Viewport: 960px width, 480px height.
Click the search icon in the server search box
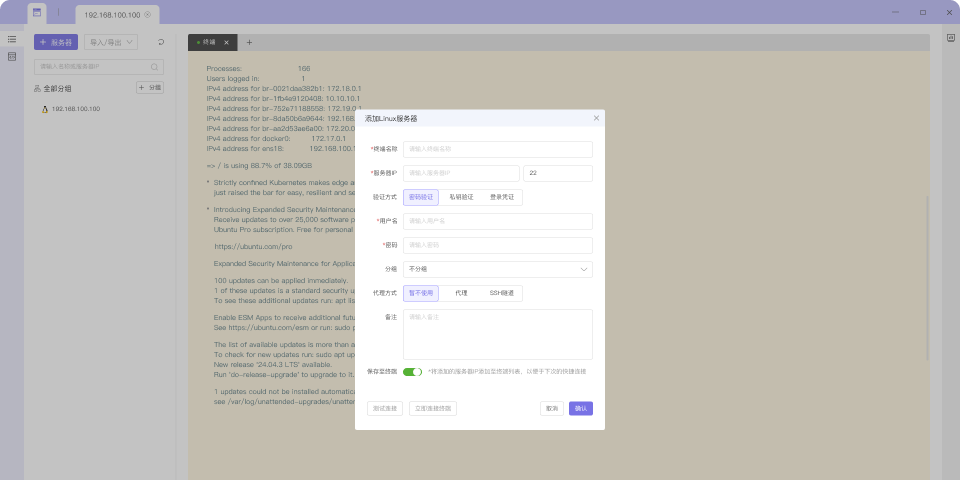(155, 67)
